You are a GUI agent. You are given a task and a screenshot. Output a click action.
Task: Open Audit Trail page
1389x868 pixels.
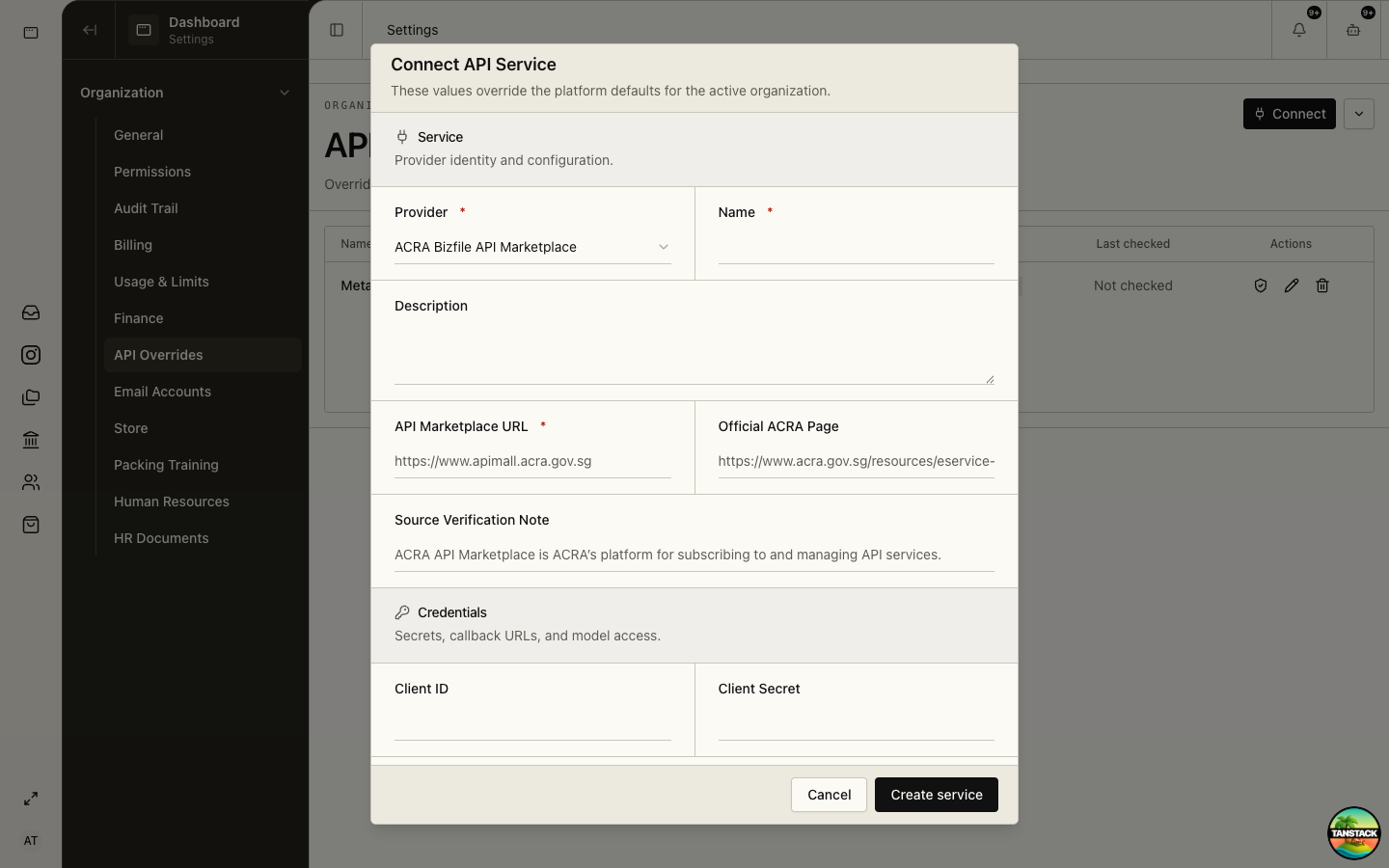point(203,208)
